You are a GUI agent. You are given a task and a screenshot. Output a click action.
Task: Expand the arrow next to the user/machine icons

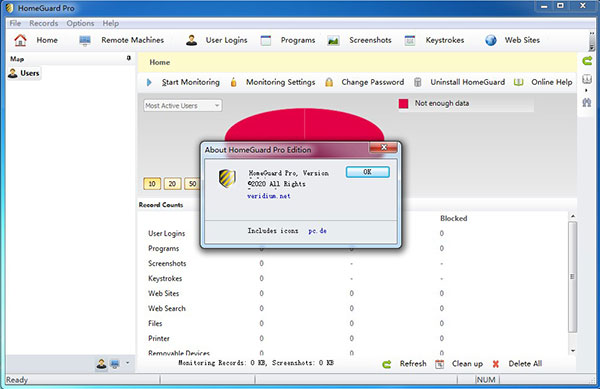(x=127, y=363)
